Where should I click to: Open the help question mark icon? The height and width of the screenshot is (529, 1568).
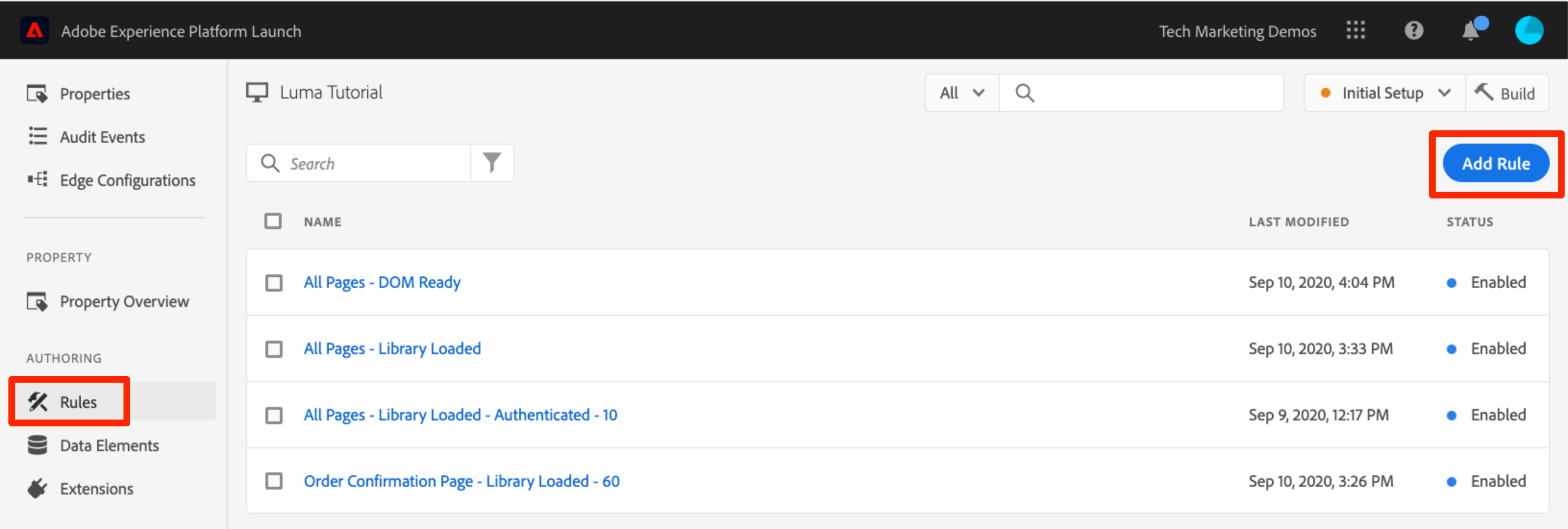click(x=1413, y=30)
